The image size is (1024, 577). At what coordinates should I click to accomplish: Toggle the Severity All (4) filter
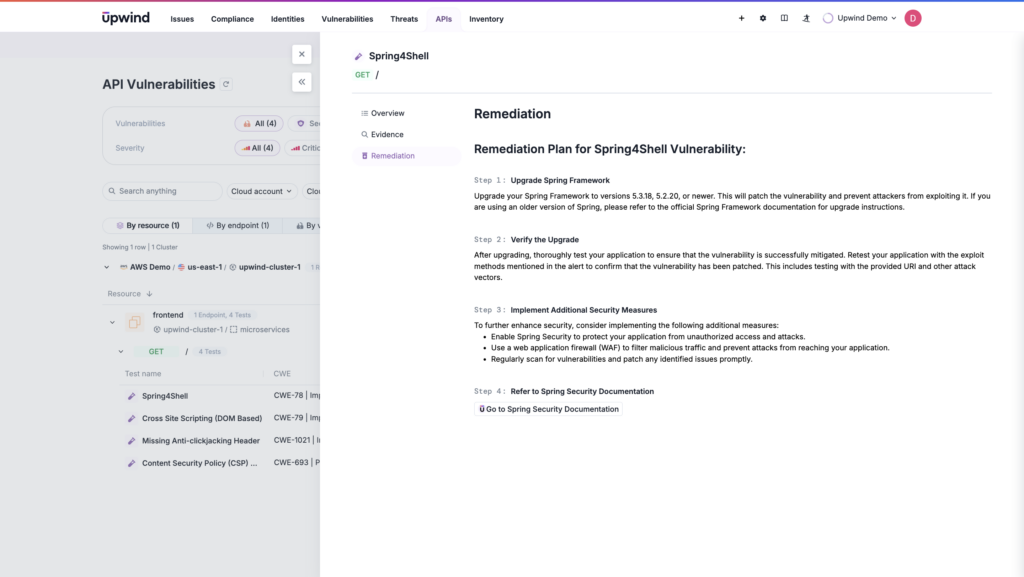[258, 147]
